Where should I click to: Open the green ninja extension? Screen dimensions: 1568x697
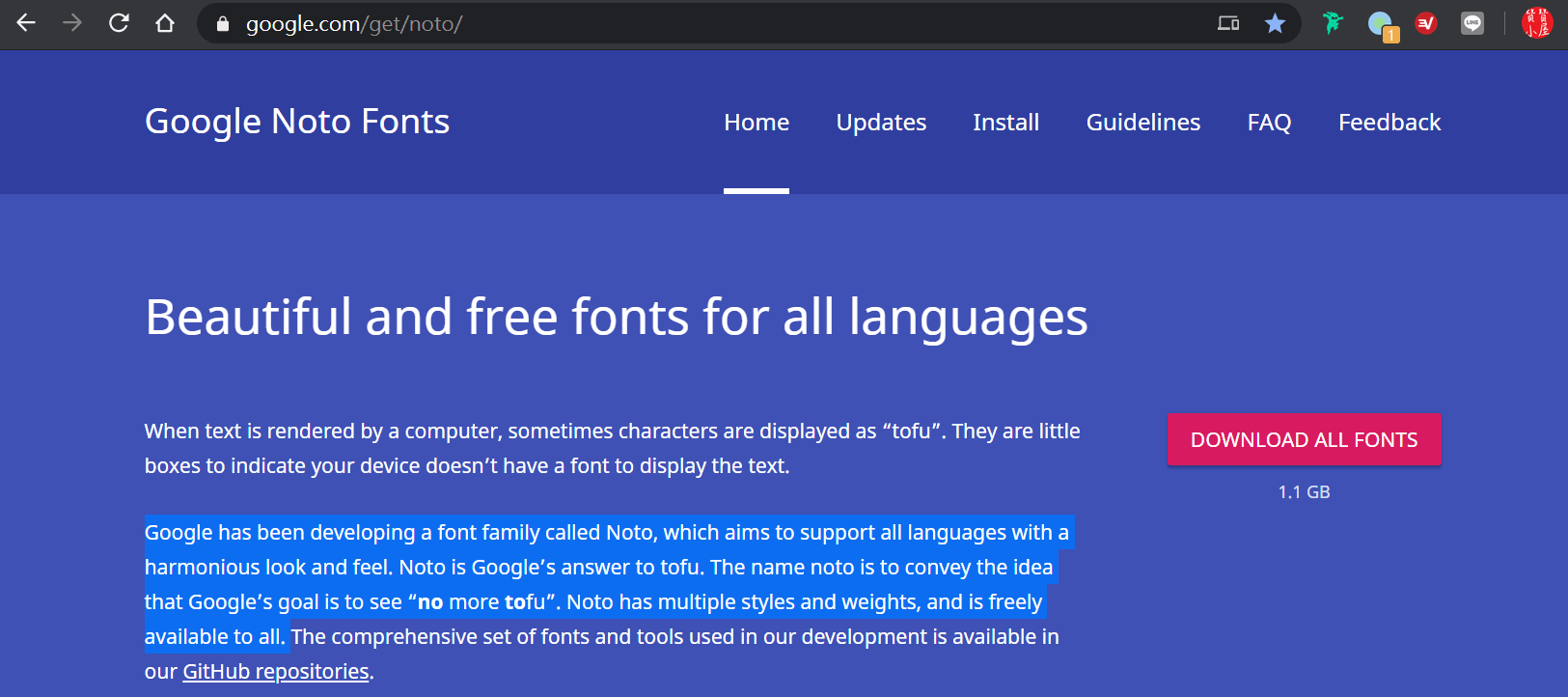click(1333, 23)
